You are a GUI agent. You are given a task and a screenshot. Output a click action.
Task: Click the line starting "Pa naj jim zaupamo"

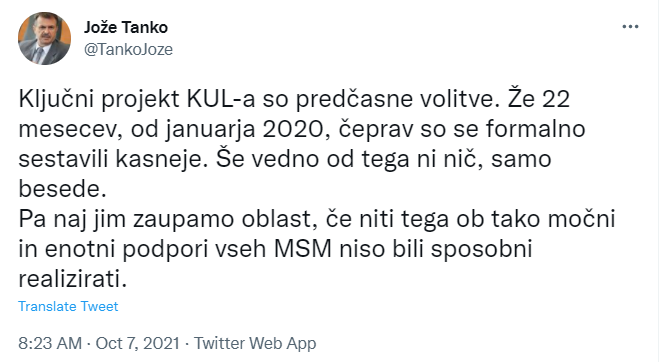click(x=317, y=219)
